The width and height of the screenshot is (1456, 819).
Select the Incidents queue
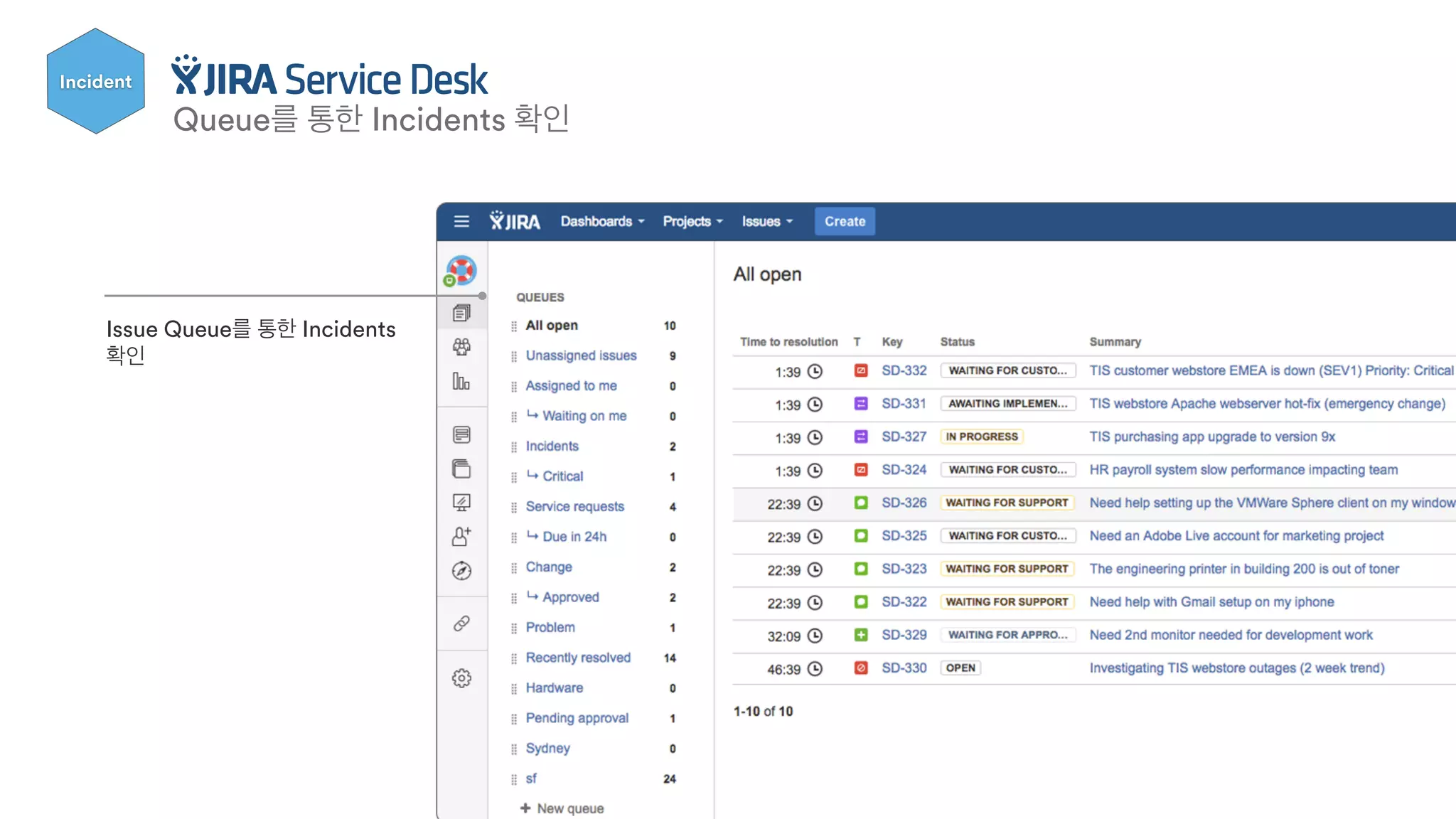pos(552,446)
